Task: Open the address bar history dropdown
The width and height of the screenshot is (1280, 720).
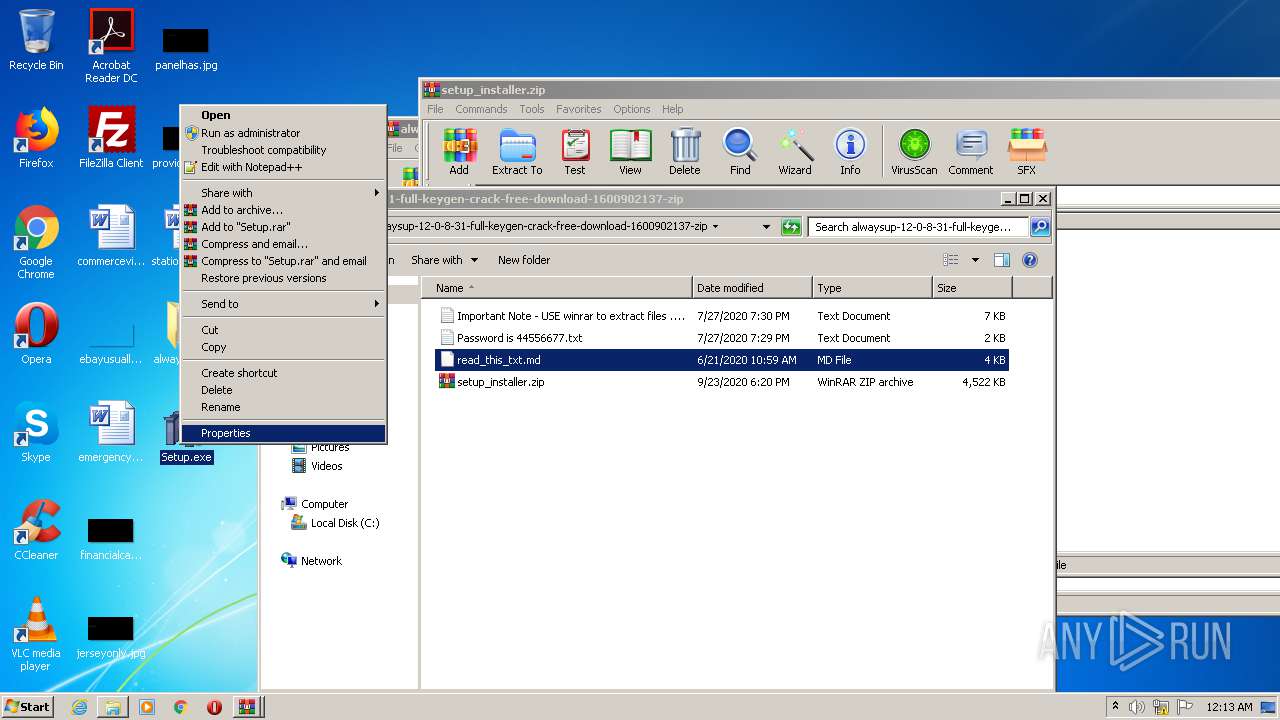Action: [766, 227]
